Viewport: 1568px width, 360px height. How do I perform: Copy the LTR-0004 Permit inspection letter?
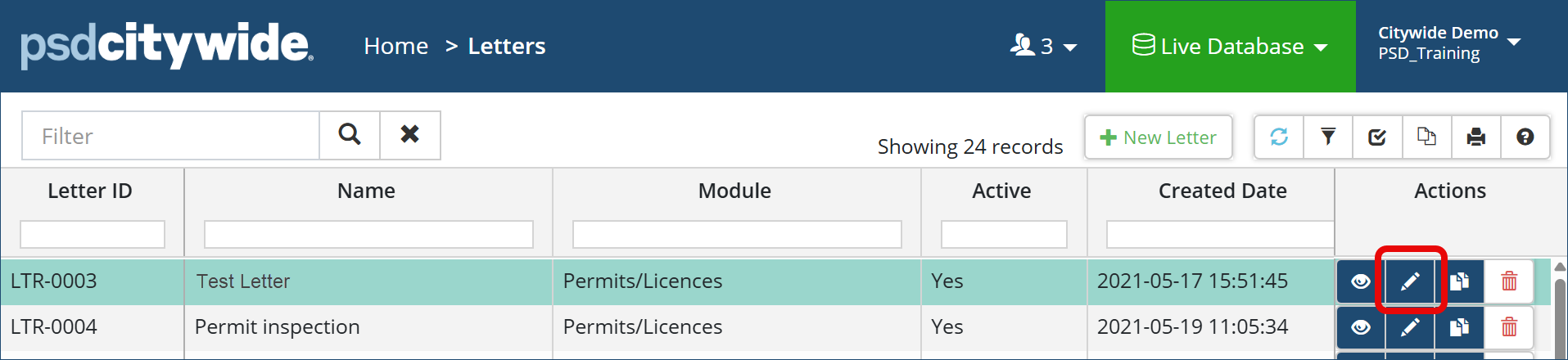tap(1459, 327)
